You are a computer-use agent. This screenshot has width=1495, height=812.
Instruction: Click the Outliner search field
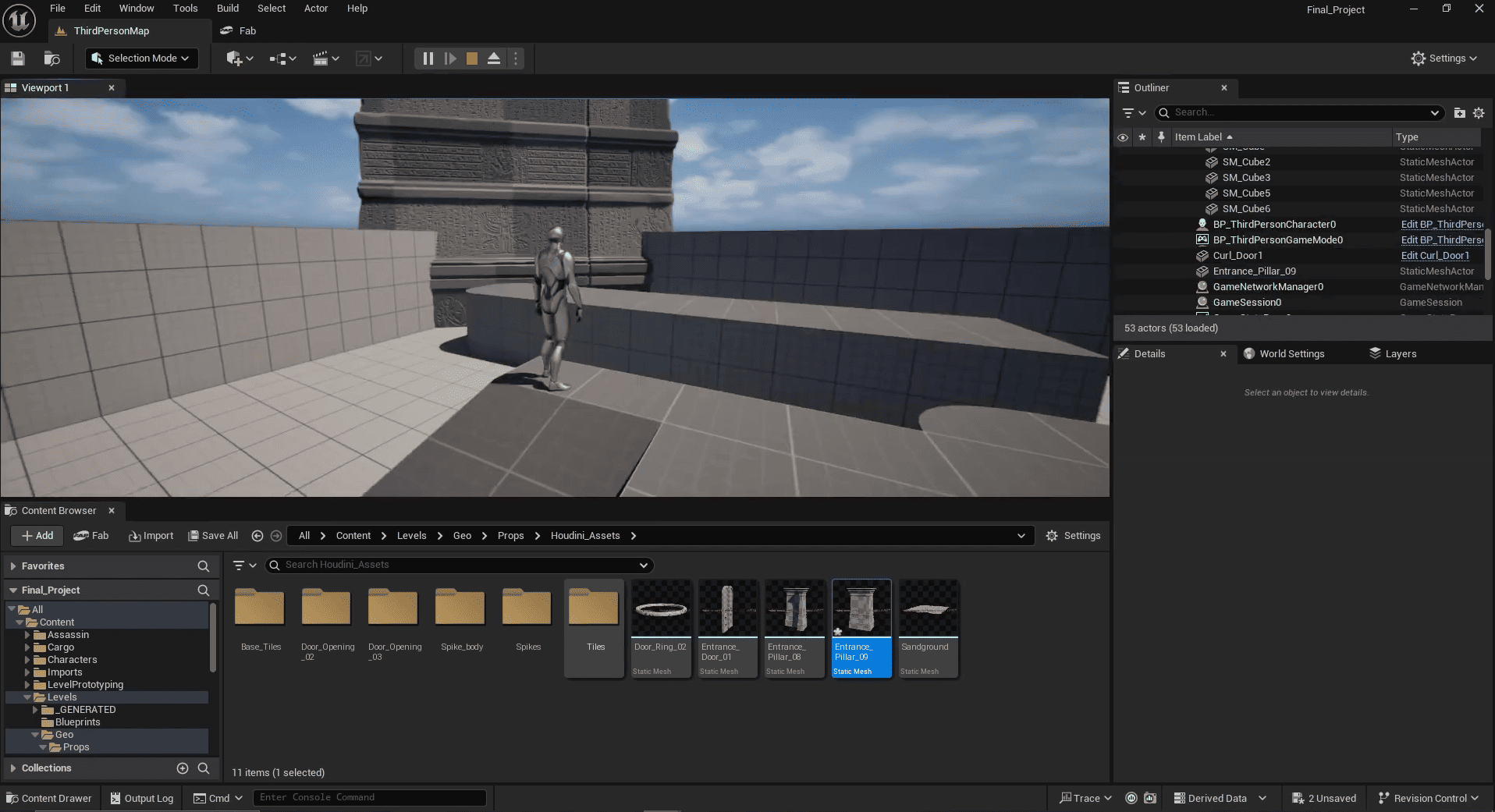1299,113
